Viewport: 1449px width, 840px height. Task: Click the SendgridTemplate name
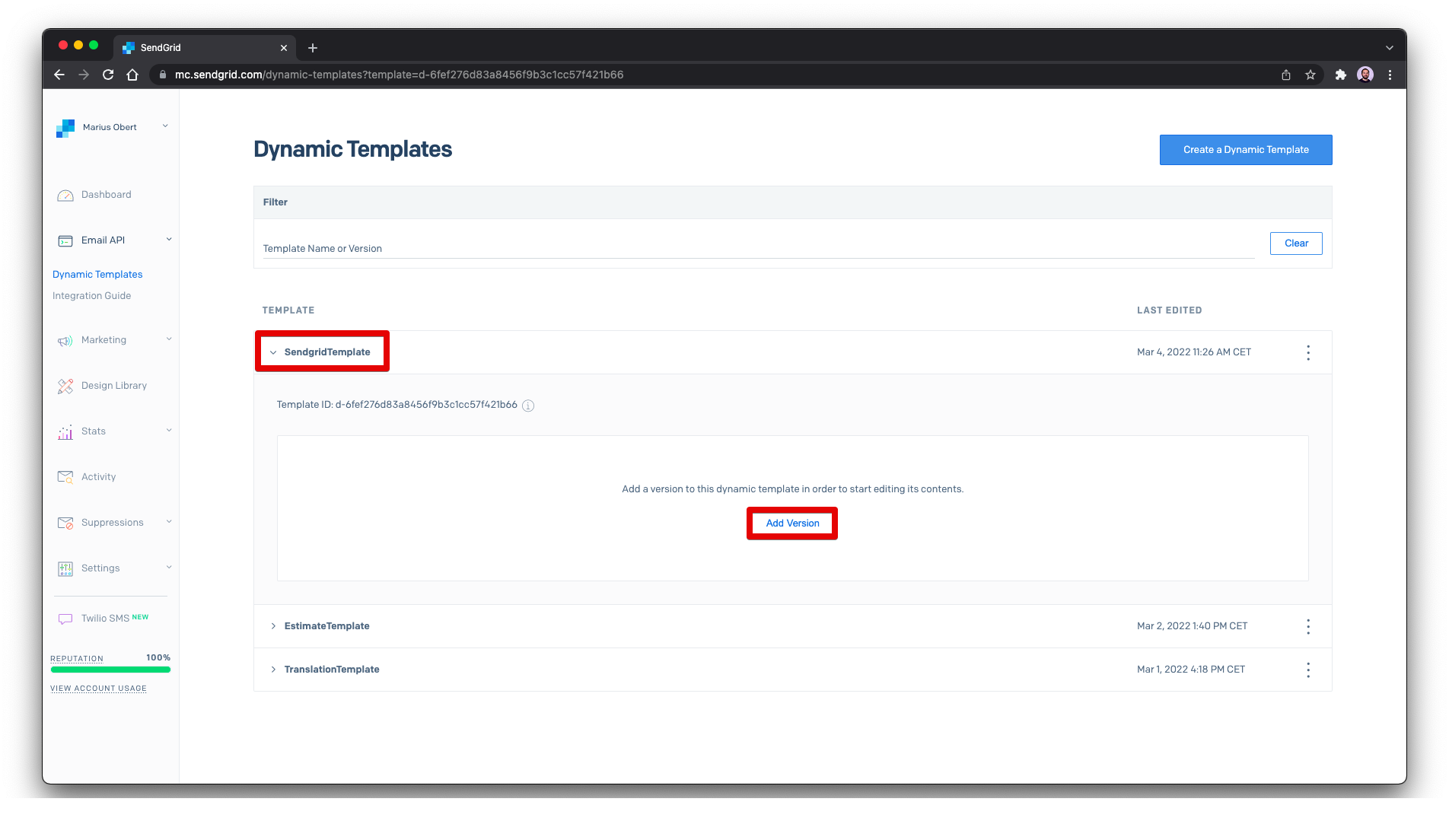pos(327,352)
